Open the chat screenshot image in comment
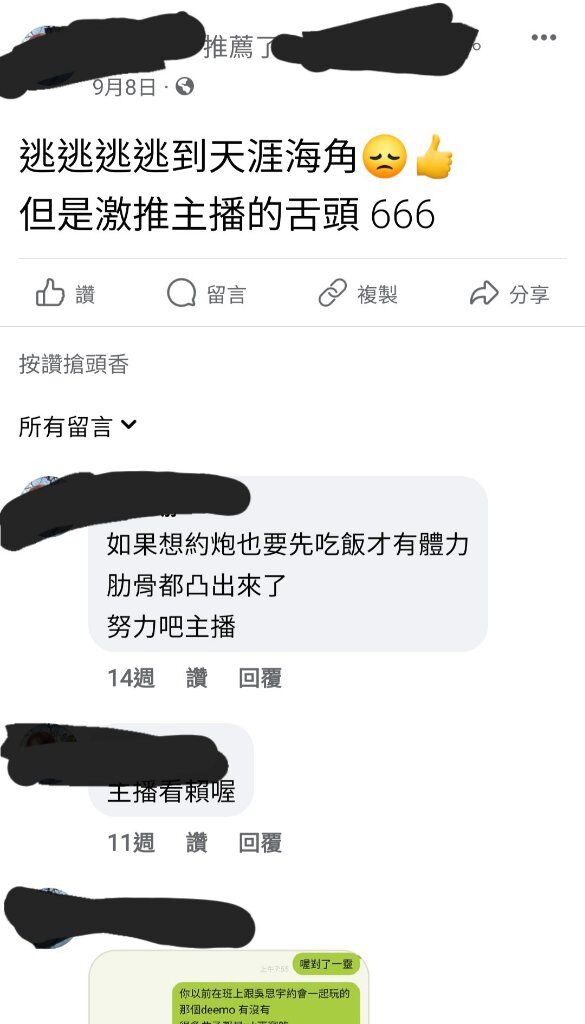Screen dimensions: 585x1024 [229, 987]
